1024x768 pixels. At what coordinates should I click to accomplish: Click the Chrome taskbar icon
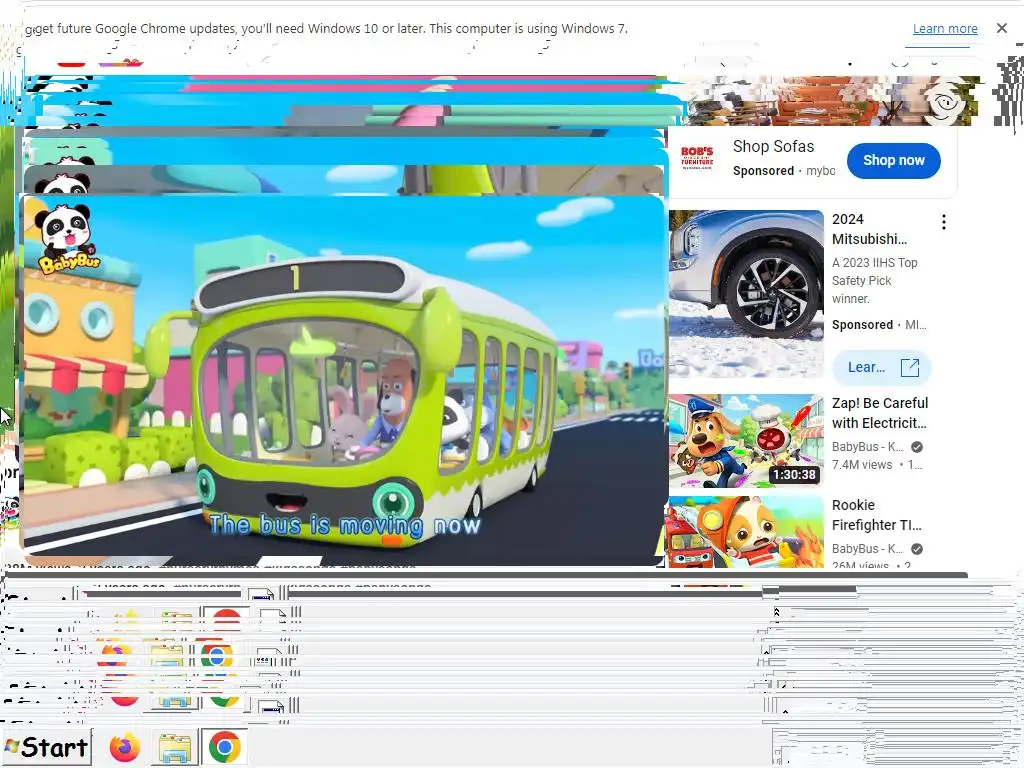tap(224, 747)
